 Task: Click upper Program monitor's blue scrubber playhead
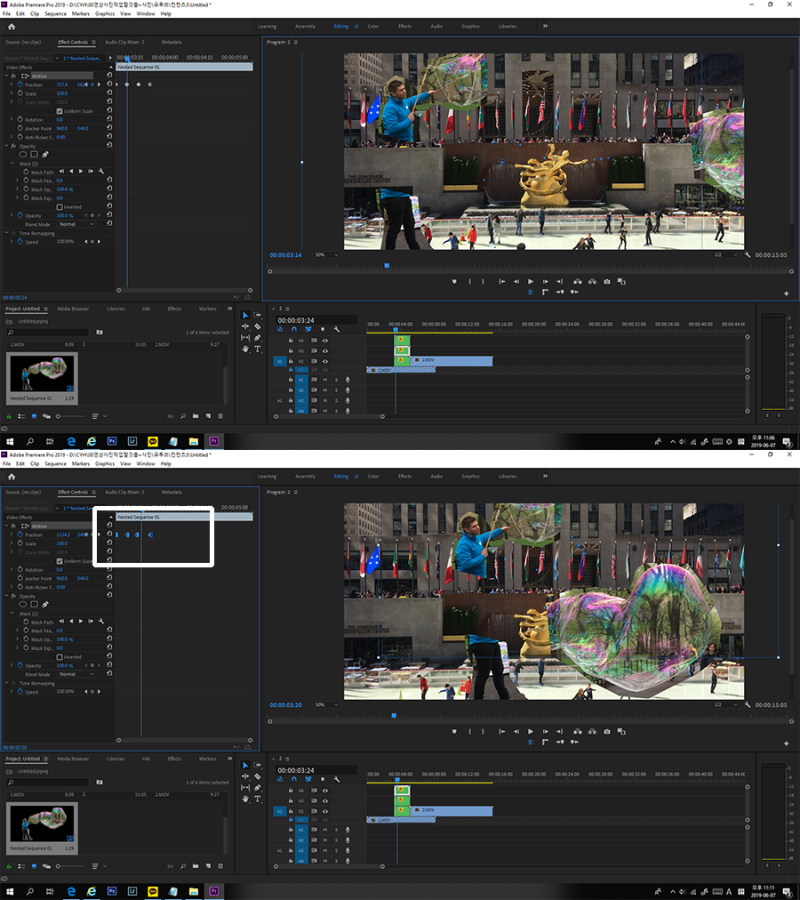pos(387,266)
